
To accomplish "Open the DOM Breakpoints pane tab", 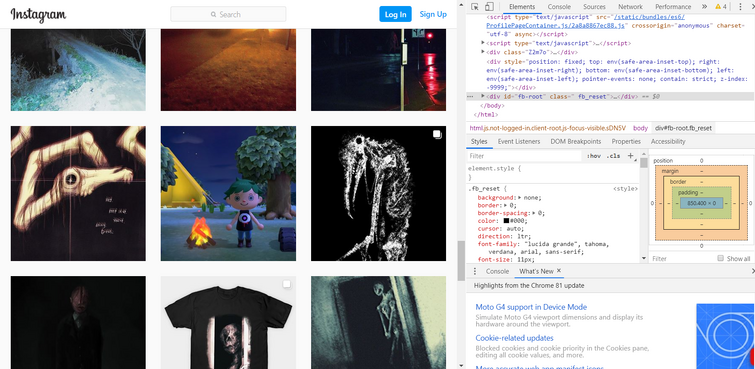I will coord(575,141).
